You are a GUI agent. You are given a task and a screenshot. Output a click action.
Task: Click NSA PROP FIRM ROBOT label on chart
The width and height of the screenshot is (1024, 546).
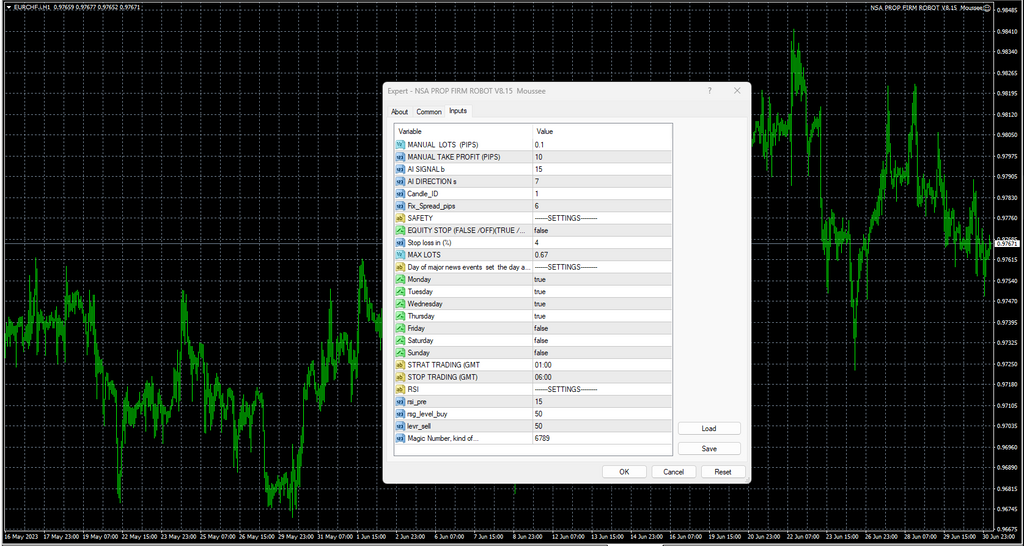pyautogui.click(x=927, y=8)
